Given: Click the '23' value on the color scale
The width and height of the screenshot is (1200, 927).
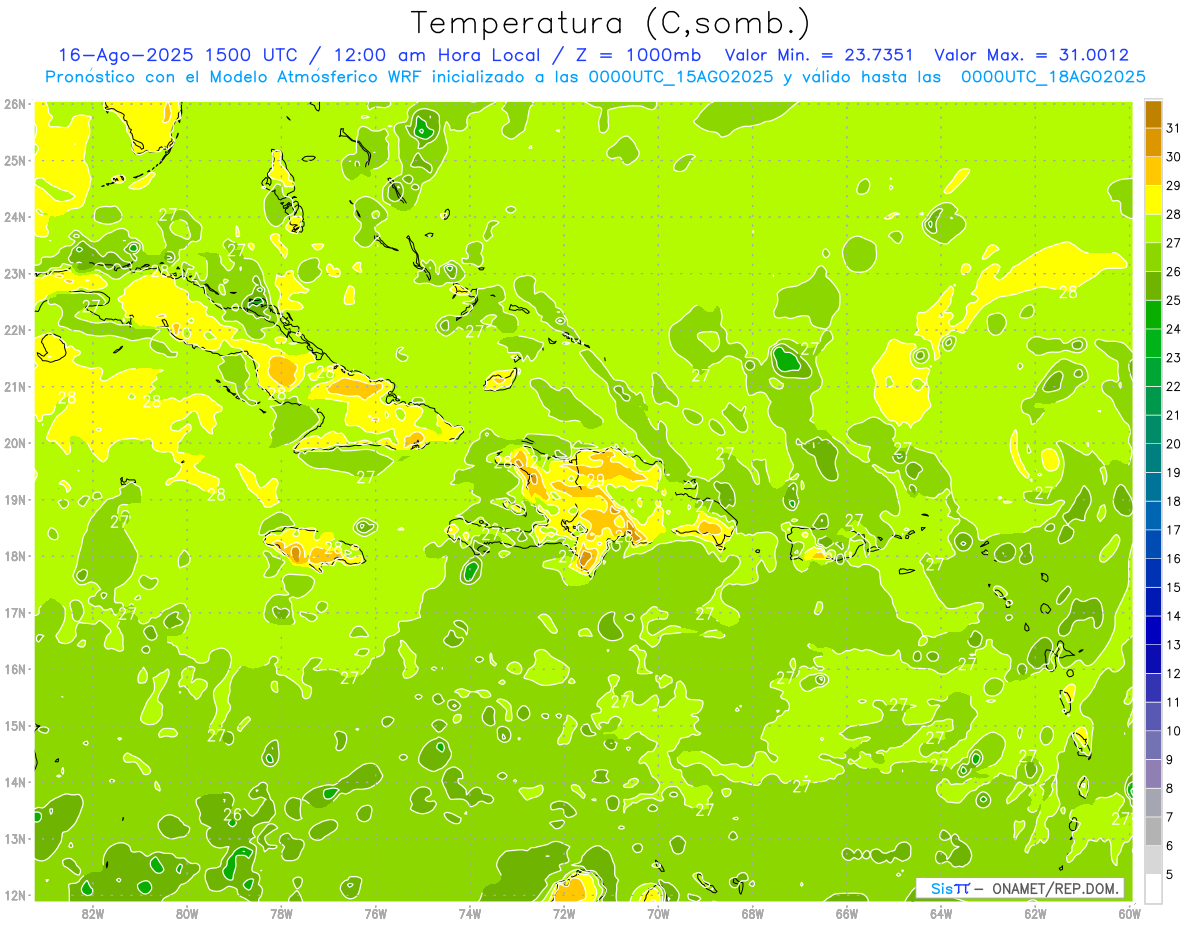Looking at the screenshot, I should click(x=1174, y=358).
